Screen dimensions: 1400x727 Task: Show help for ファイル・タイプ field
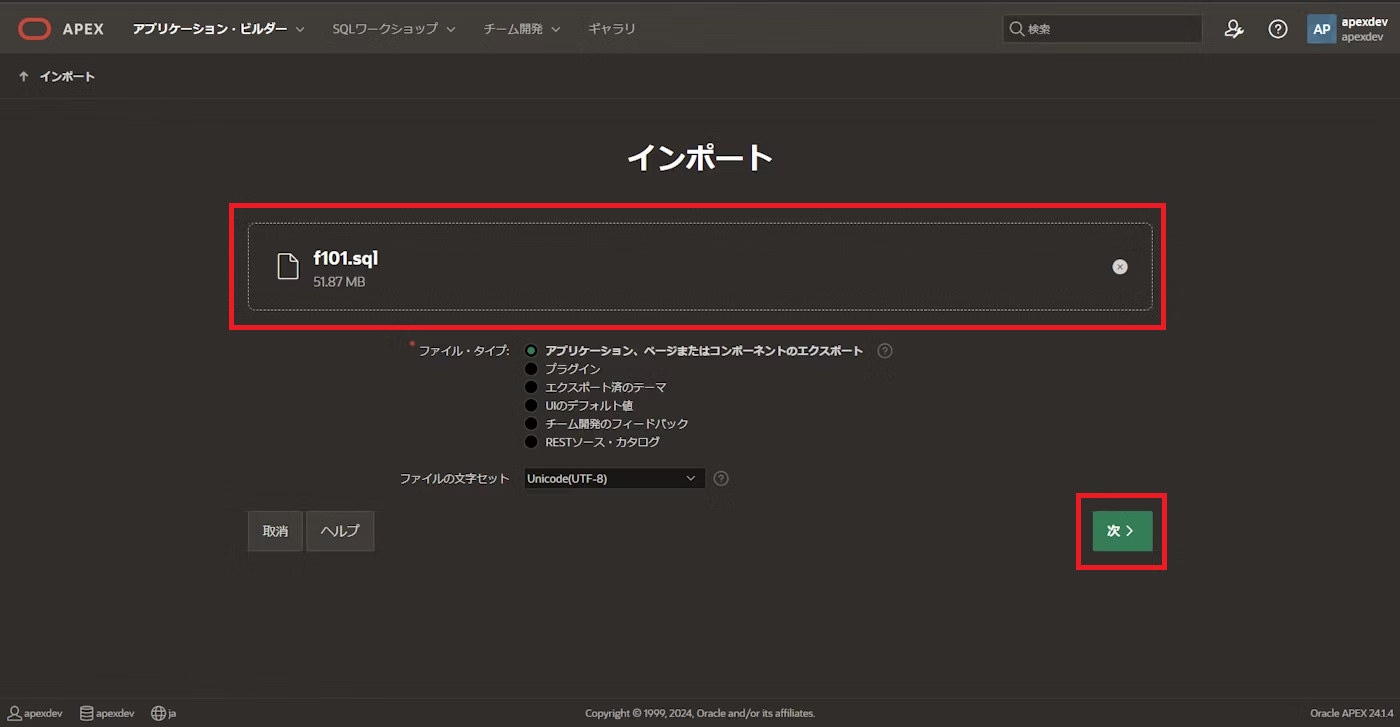(x=885, y=351)
